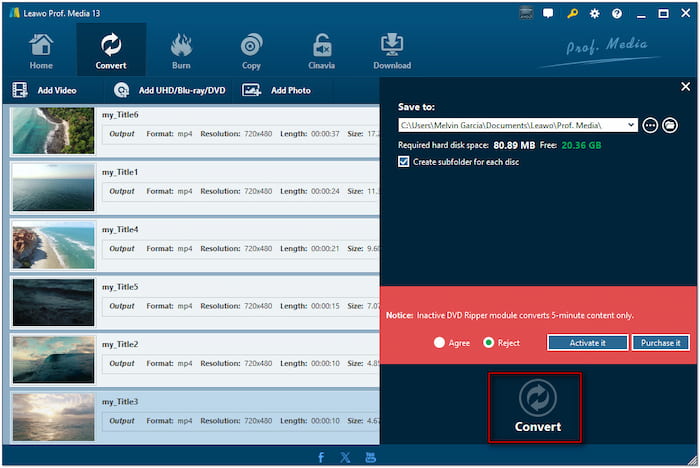This screenshot has height=468, width=700.
Task: Click the Add Photo label
Action: (x=291, y=90)
